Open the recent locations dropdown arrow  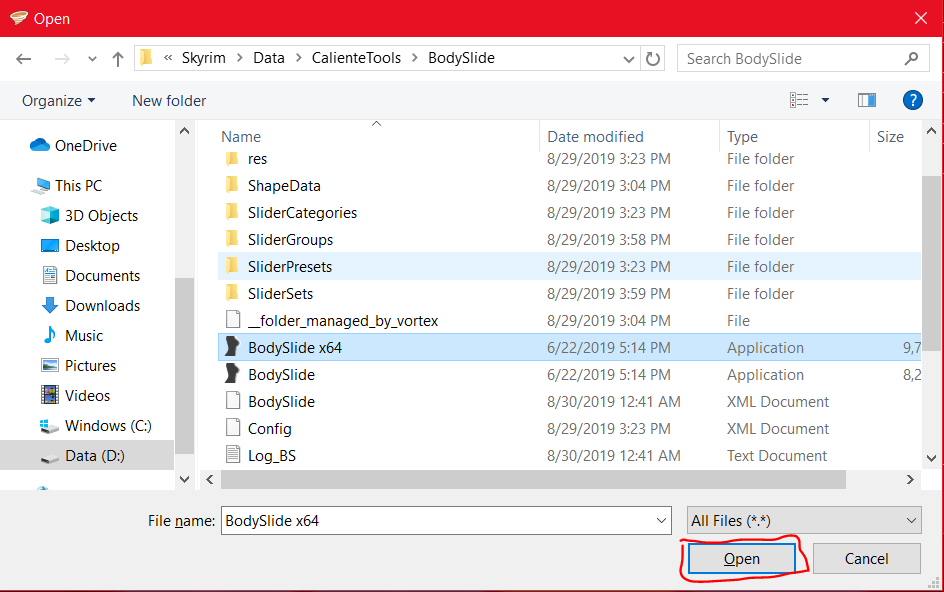click(92, 59)
